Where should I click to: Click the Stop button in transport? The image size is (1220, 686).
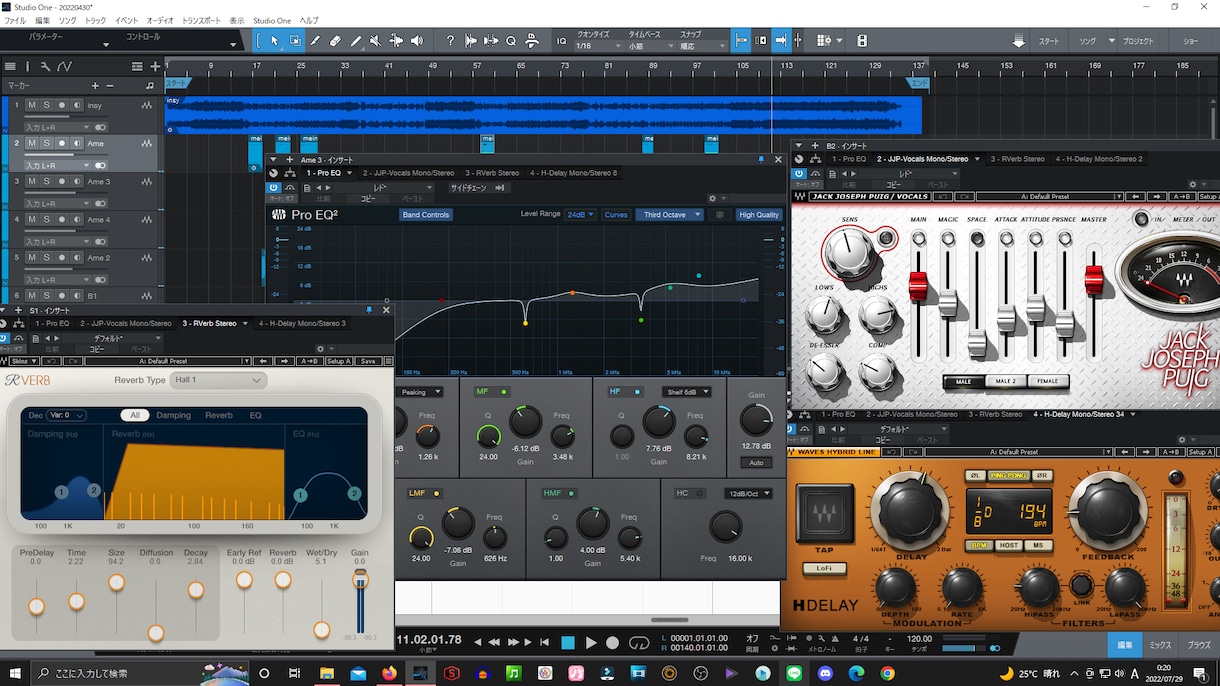coord(568,643)
